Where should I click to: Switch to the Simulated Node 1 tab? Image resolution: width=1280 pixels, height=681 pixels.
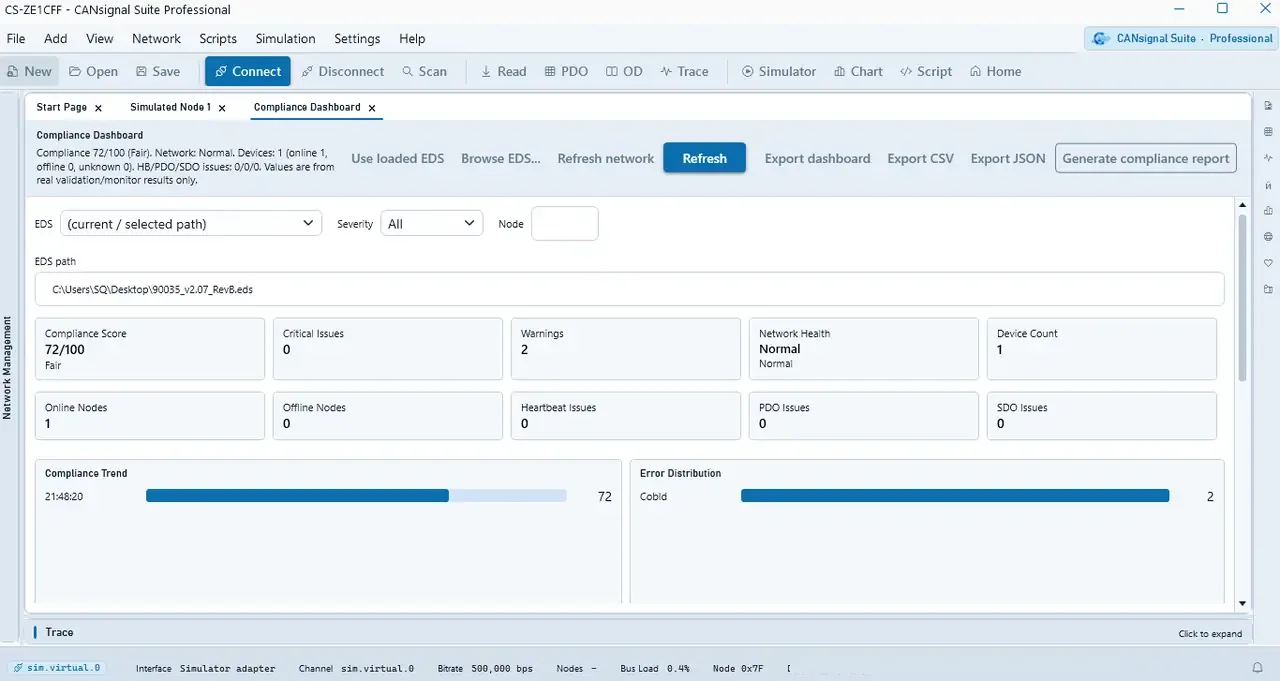pyautogui.click(x=170, y=107)
